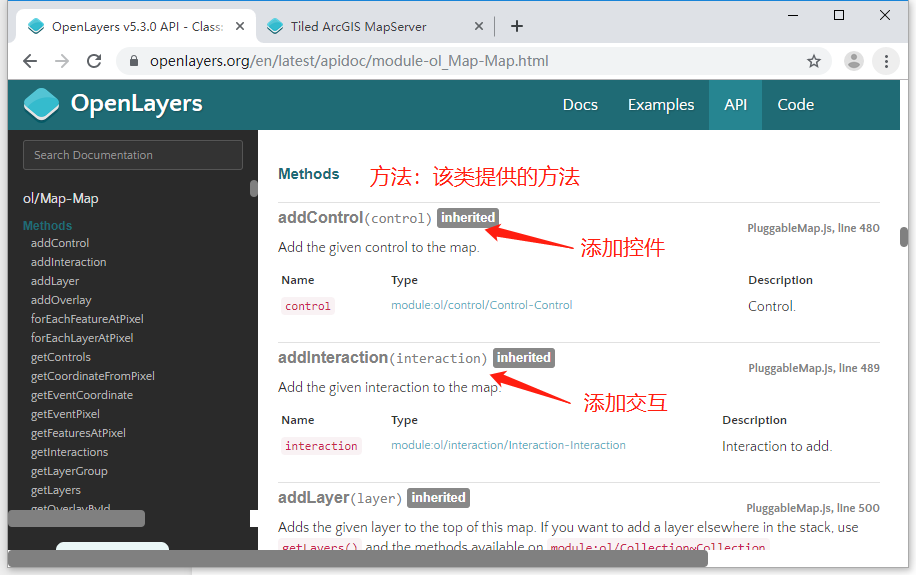The image size is (916, 575).
Task: Jump to forEachFeatureAtPixel in sidebar
Action: (x=87, y=319)
